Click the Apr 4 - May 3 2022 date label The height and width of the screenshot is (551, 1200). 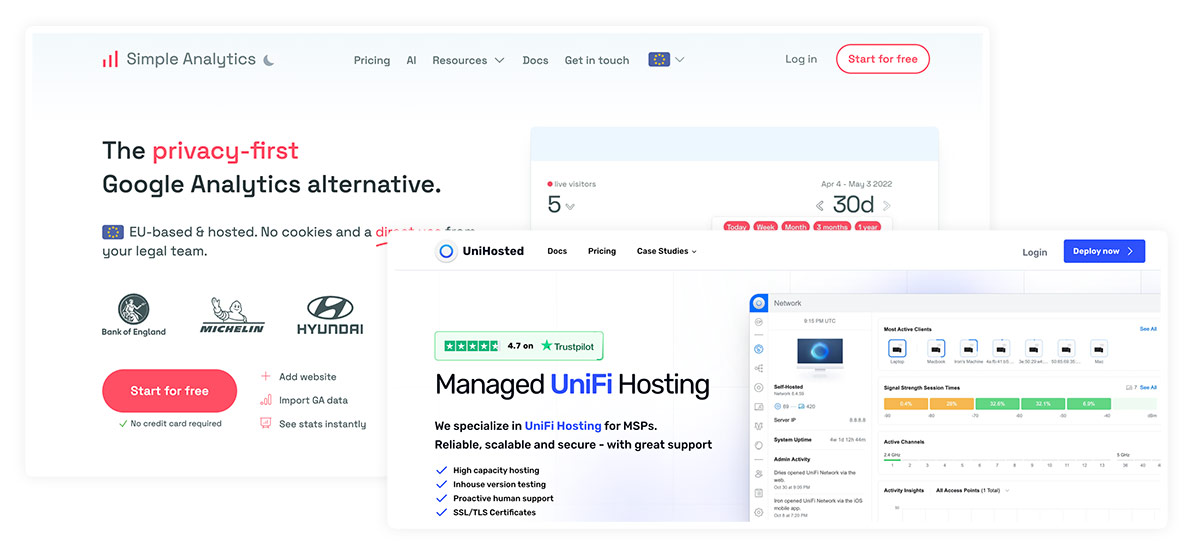[856, 184]
